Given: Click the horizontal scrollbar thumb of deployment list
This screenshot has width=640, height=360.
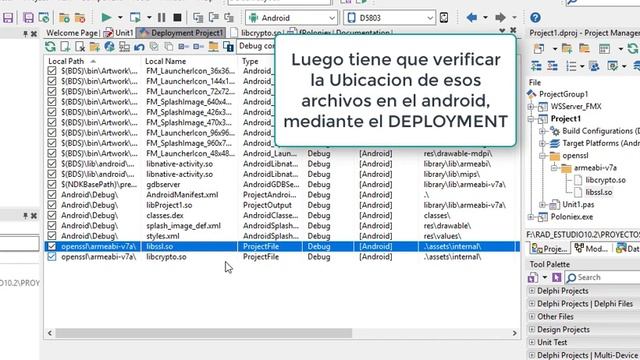Looking at the screenshot, I should [x=204, y=333].
